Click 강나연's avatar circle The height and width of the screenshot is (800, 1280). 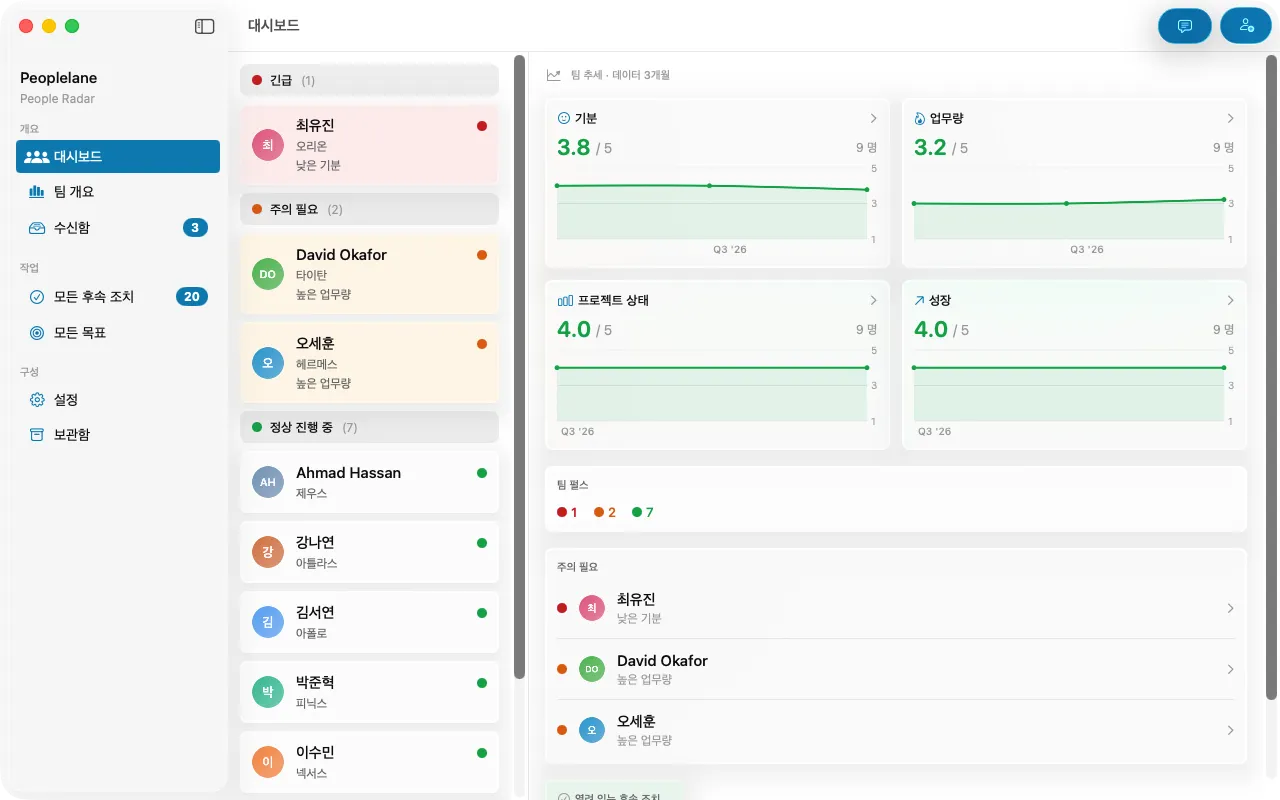click(x=268, y=552)
